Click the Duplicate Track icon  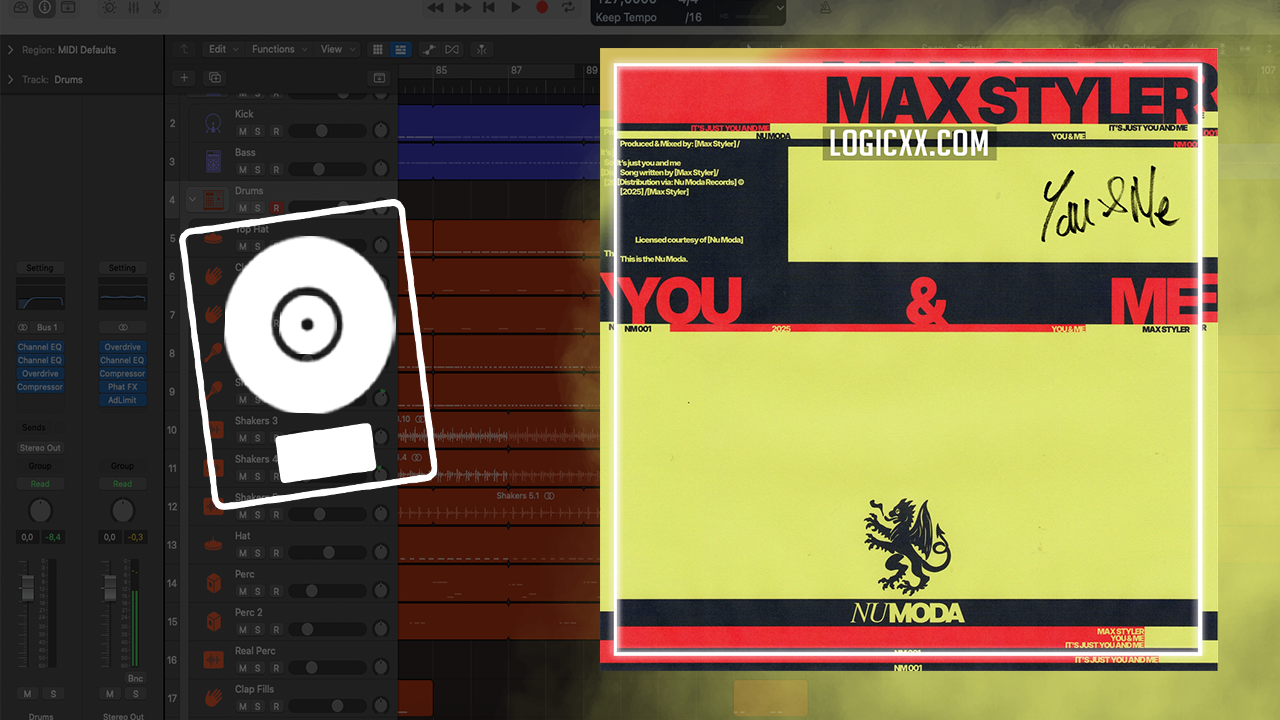pos(214,78)
